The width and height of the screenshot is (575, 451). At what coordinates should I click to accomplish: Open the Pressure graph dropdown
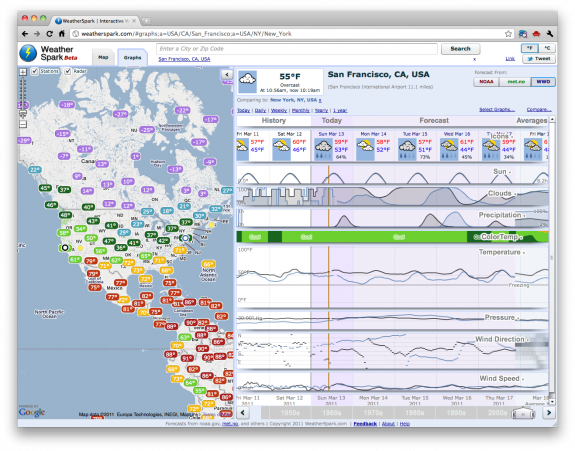(x=518, y=319)
